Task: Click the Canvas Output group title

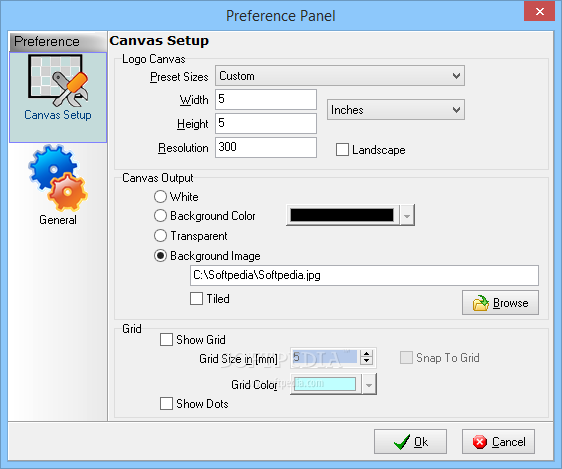Action: (x=158, y=178)
